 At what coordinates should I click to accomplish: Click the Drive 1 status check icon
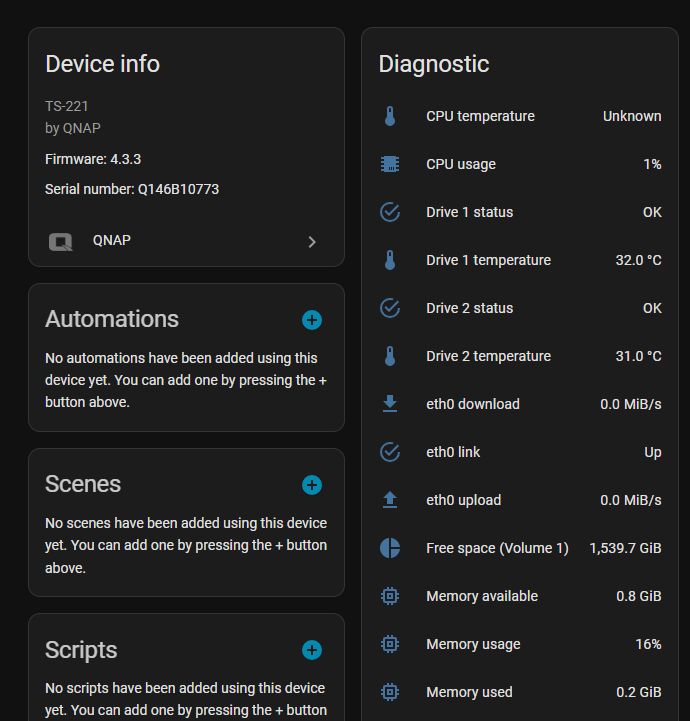pyautogui.click(x=390, y=212)
